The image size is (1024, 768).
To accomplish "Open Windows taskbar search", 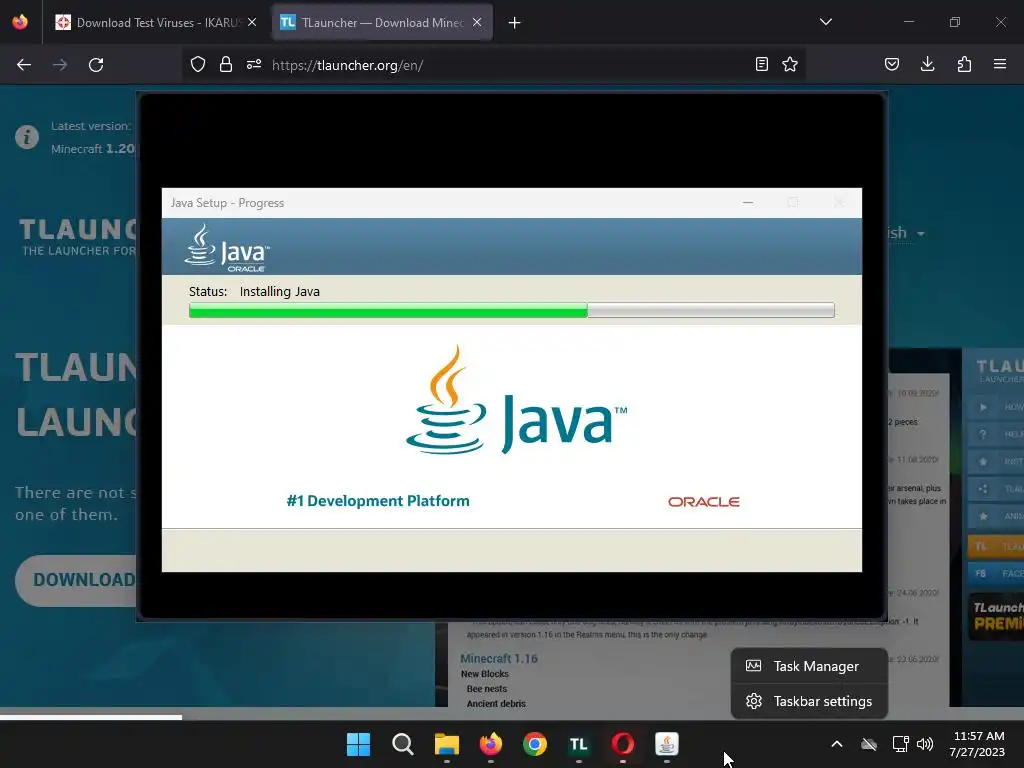I will (402, 744).
